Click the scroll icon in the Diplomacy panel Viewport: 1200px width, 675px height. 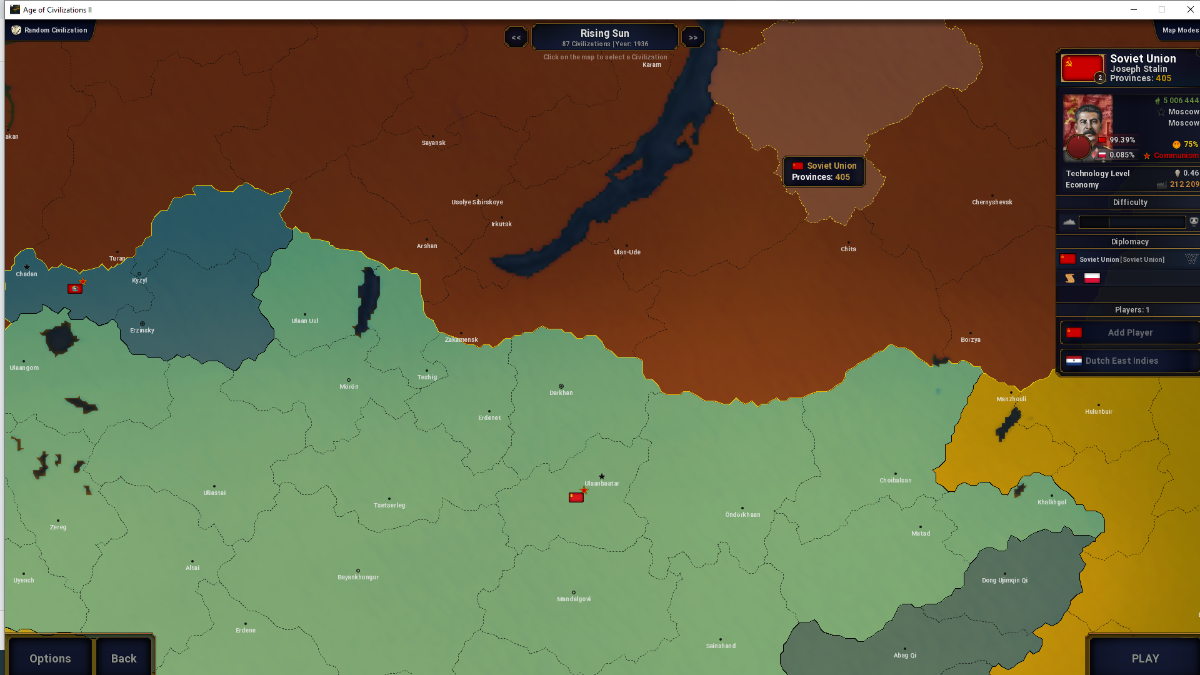tap(1070, 278)
